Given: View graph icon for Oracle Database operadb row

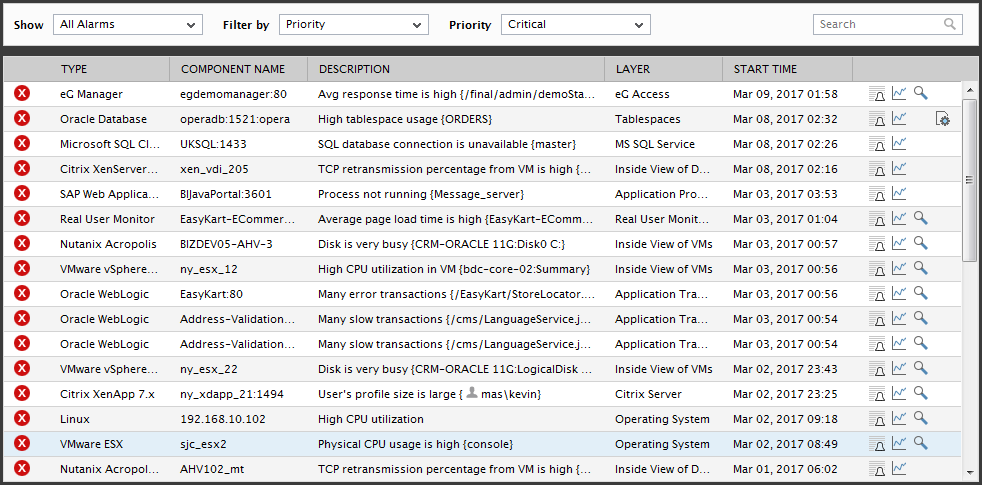Looking at the screenshot, I should pos(899,119).
